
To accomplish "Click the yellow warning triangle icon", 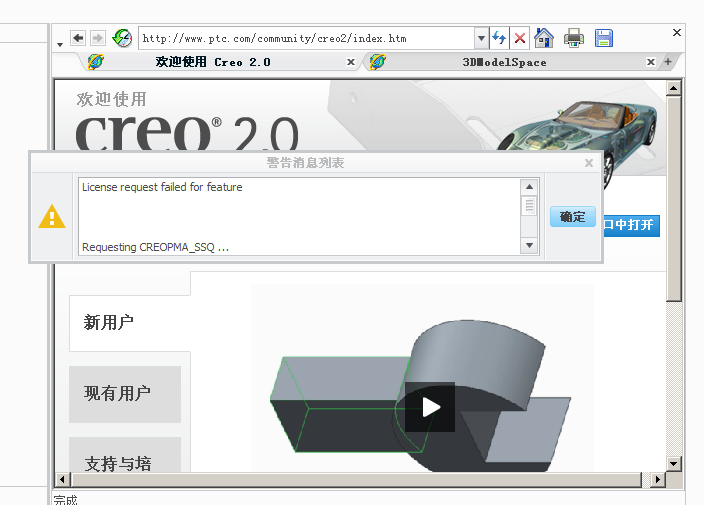I will [52, 217].
